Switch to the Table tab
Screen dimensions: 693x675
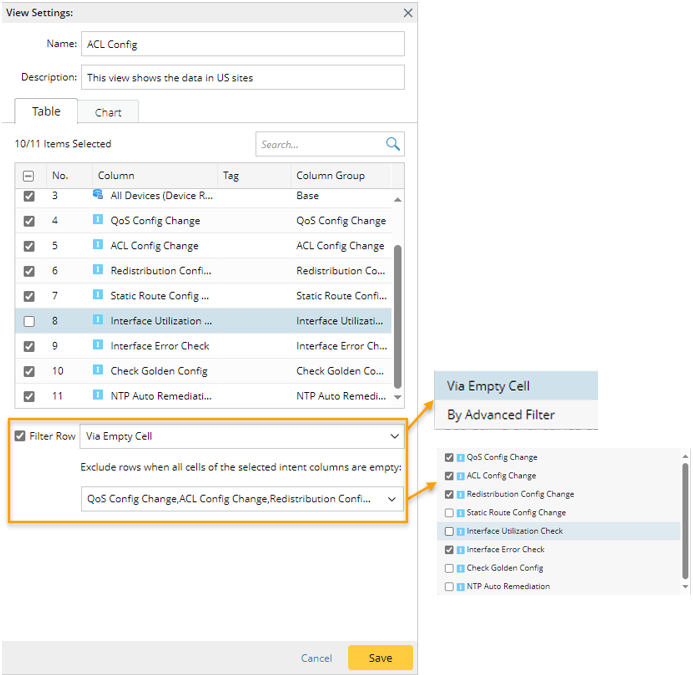point(46,111)
